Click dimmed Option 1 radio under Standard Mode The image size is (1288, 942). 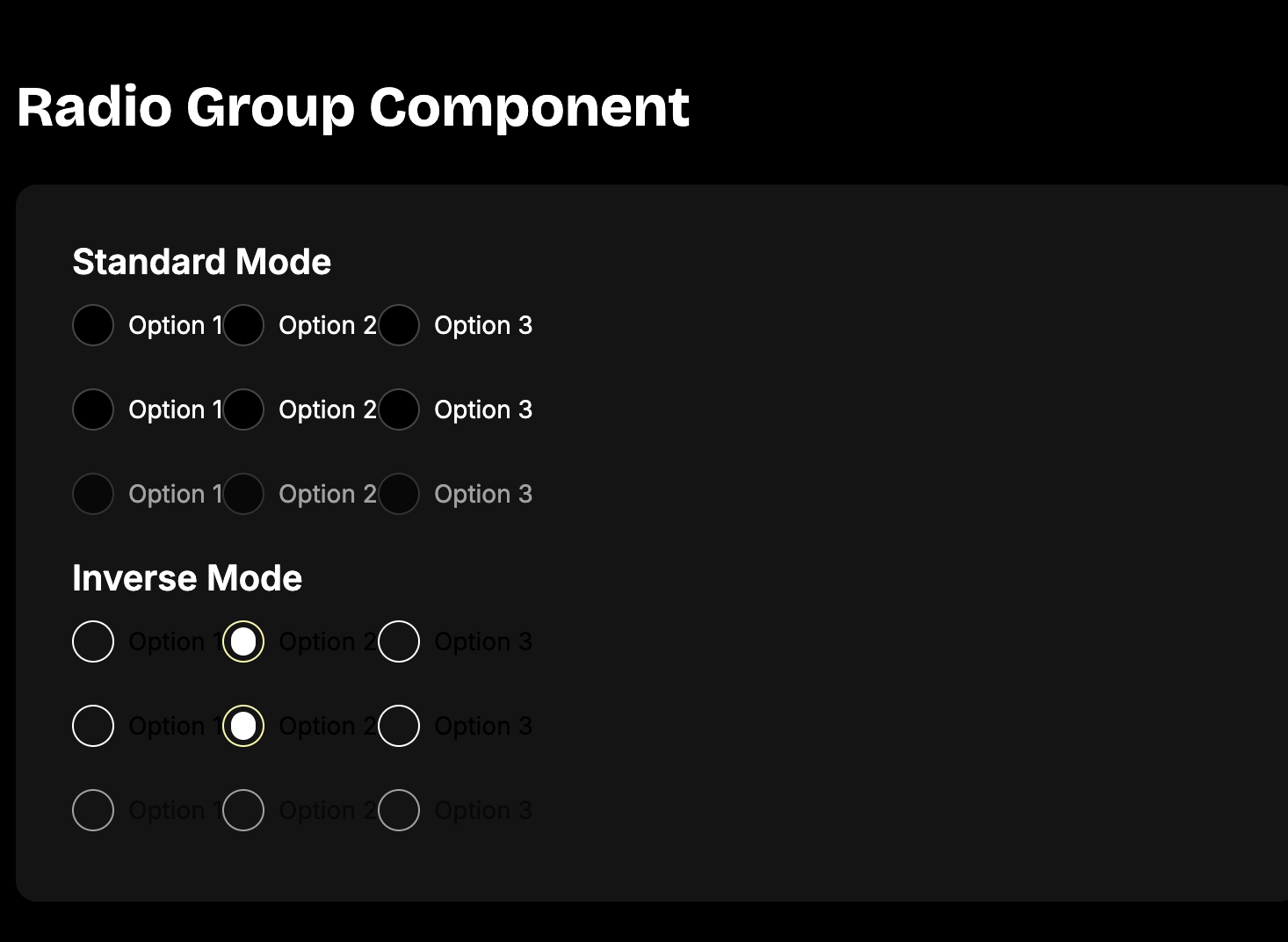(93, 494)
